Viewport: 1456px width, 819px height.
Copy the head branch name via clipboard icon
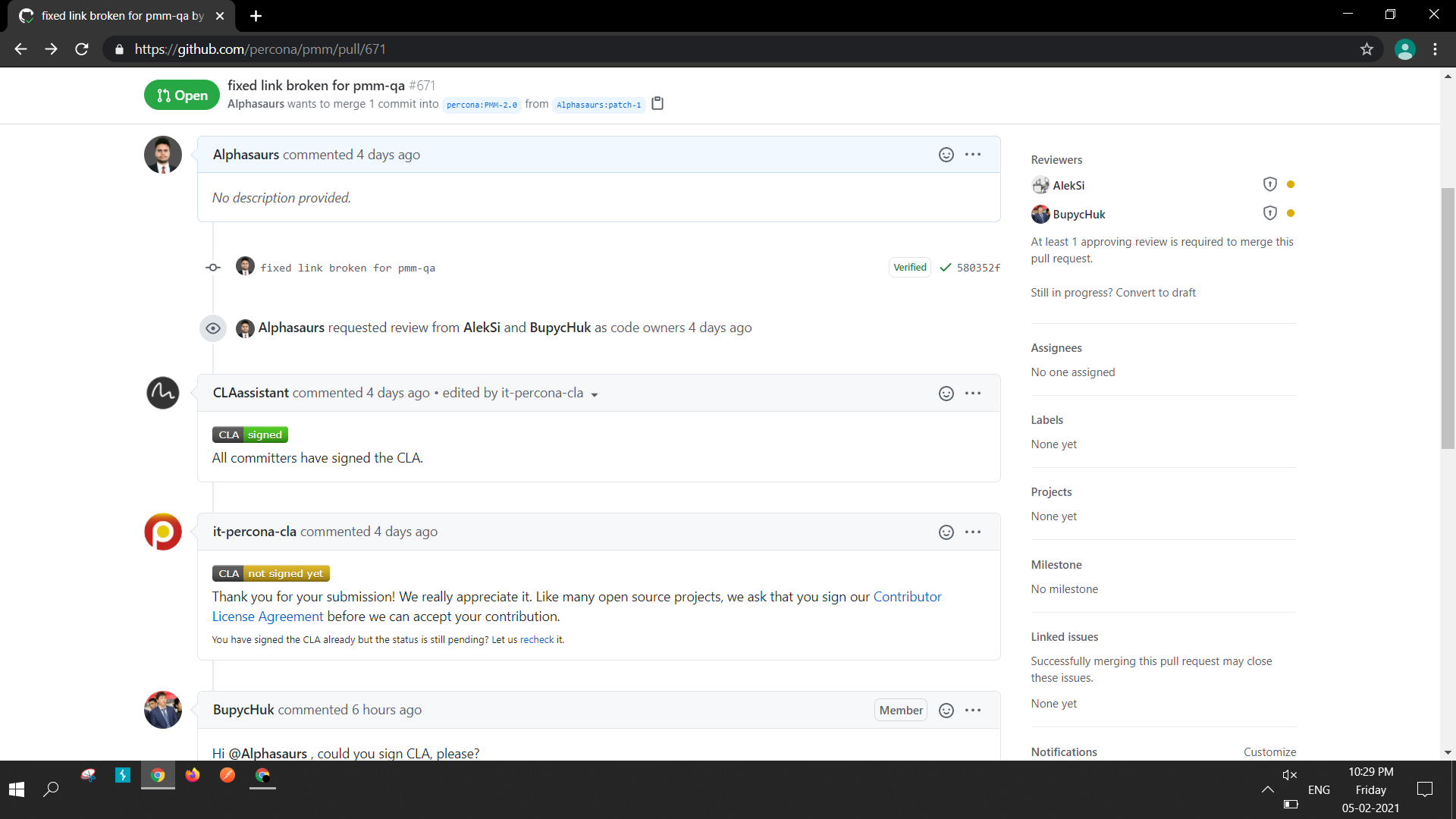657,103
